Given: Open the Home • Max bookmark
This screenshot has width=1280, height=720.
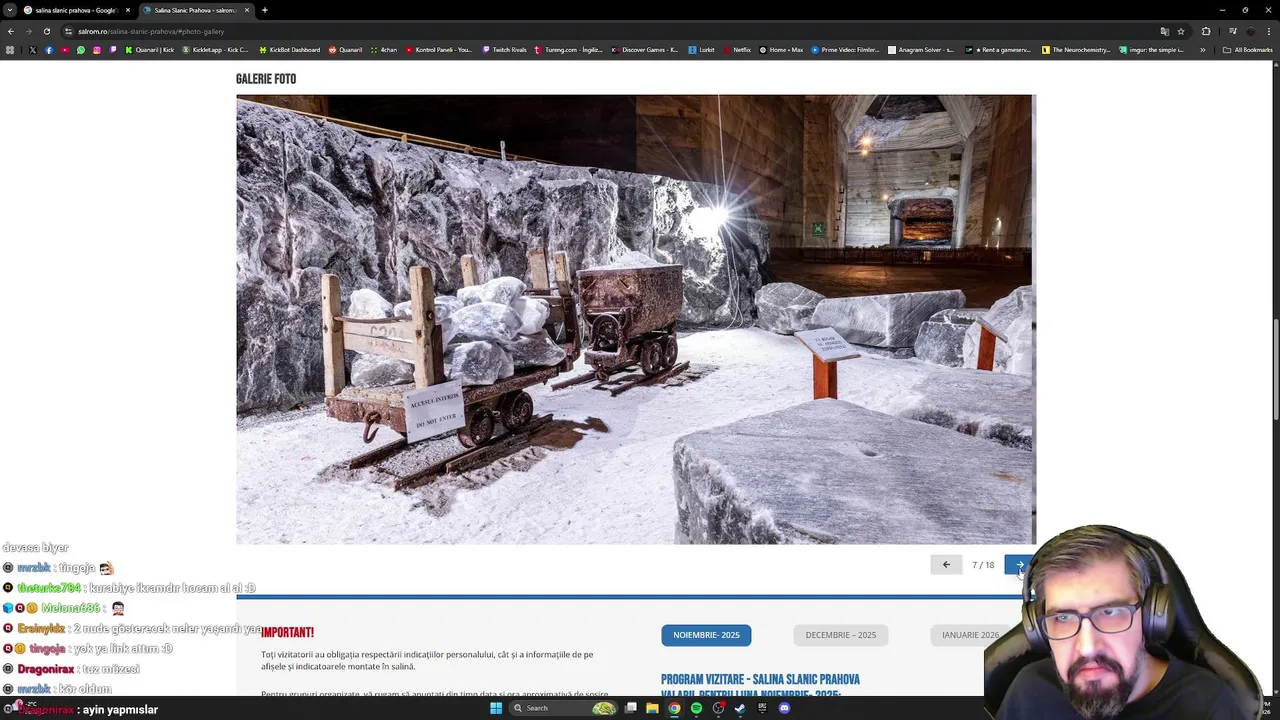Looking at the screenshot, I should pyautogui.click(x=782, y=49).
